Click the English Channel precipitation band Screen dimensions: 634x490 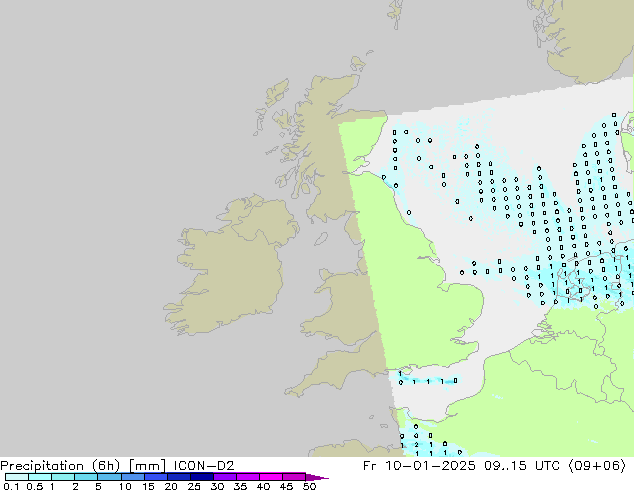(x=427, y=380)
